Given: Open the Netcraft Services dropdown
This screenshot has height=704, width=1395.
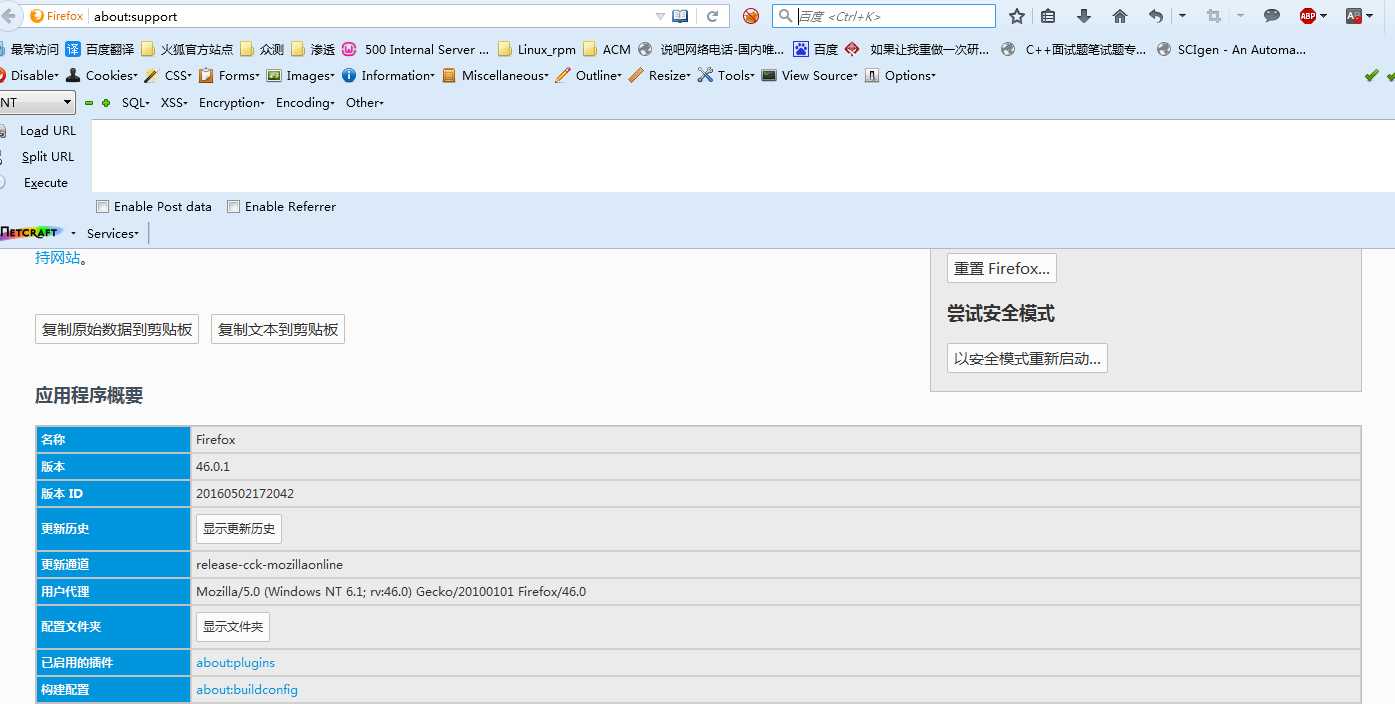Looking at the screenshot, I should (x=113, y=233).
